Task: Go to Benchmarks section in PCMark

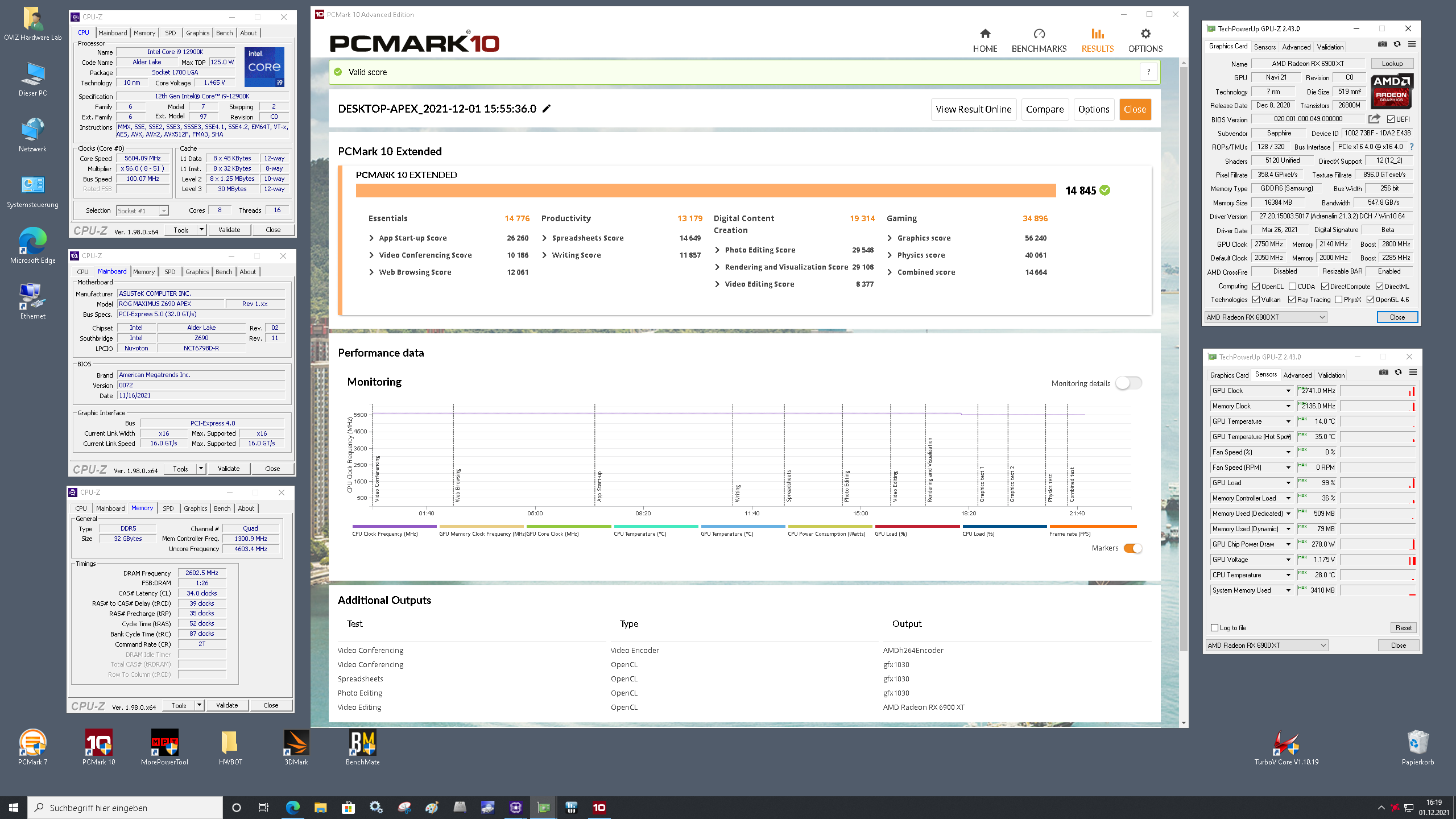Action: (1039, 41)
